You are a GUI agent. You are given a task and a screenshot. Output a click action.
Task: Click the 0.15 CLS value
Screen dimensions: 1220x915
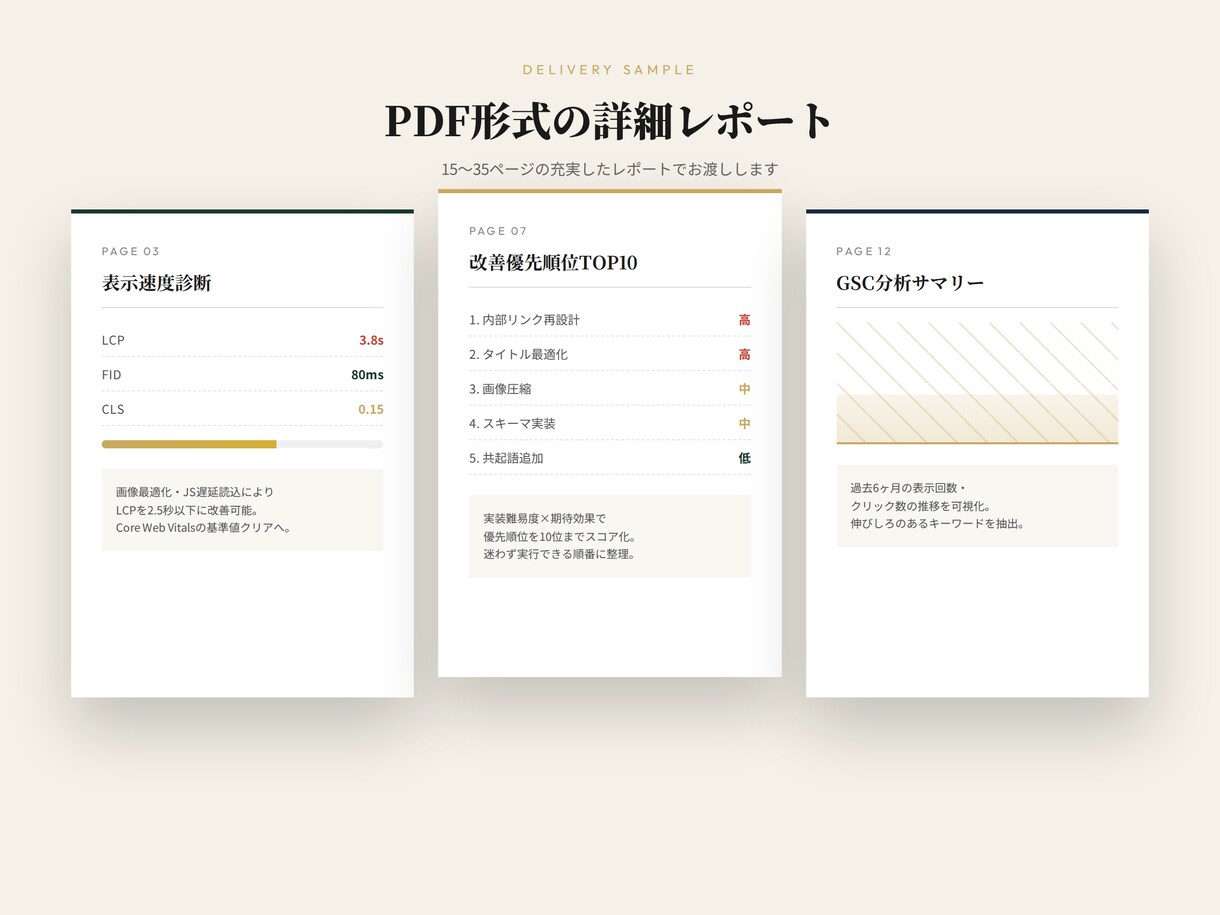click(370, 409)
